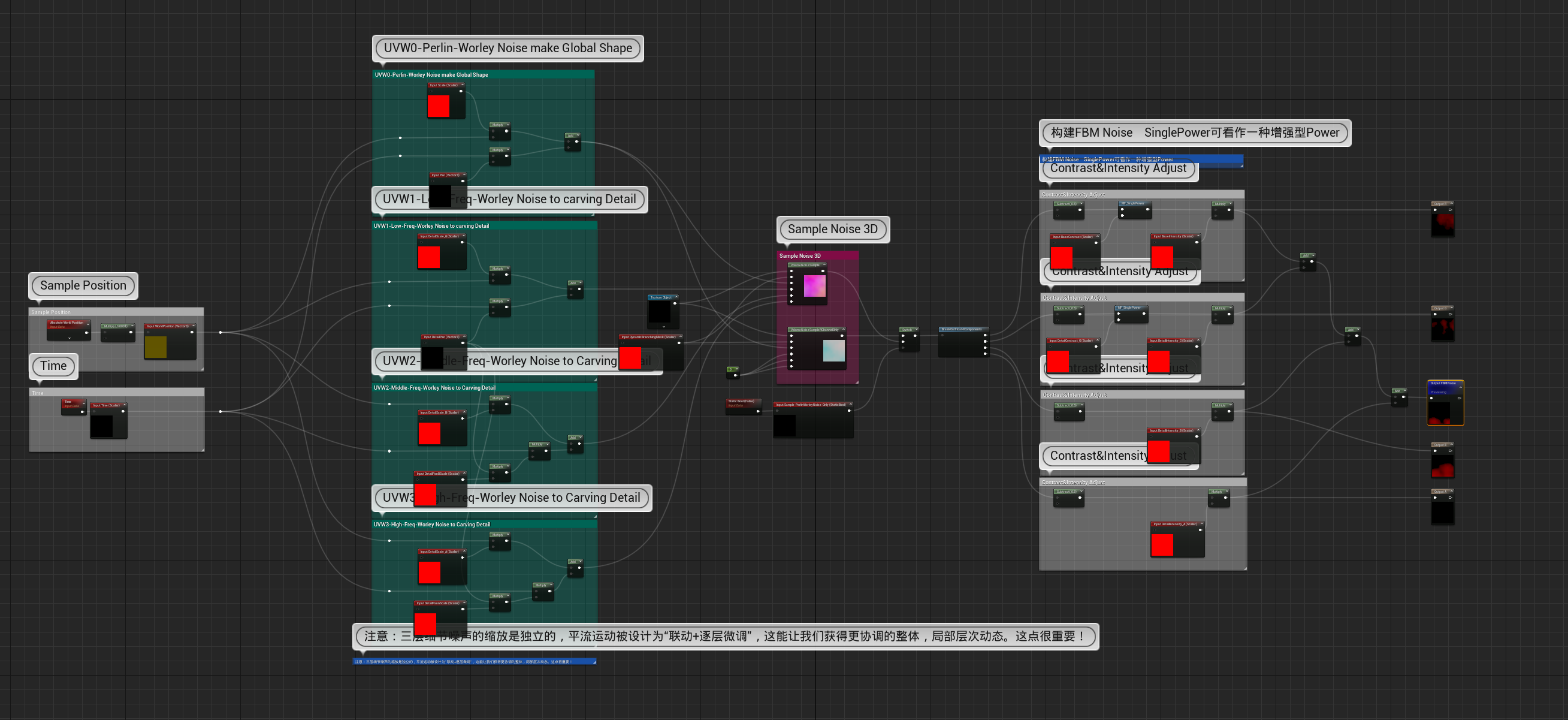Select the Output A node
Image resolution: width=1568 pixels, height=720 pixels.
point(1440,492)
